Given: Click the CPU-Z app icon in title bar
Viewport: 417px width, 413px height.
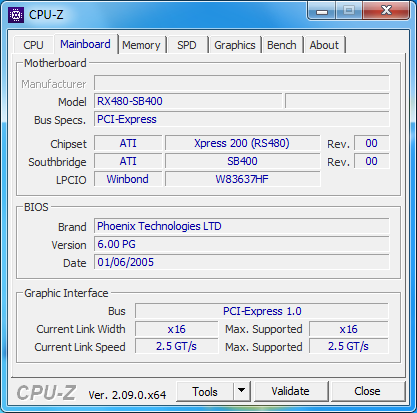Looking at the screenshot, I should (16, 15).
